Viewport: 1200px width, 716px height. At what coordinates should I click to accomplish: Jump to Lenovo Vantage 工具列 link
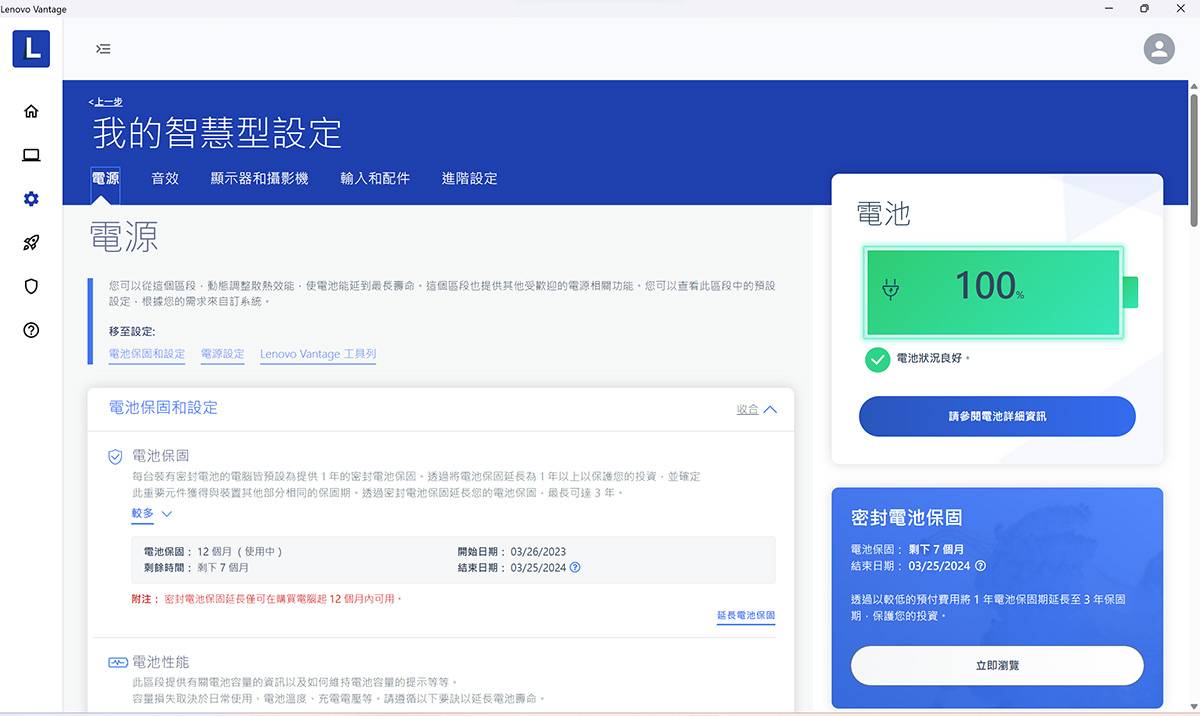click(x=318, y=354)
